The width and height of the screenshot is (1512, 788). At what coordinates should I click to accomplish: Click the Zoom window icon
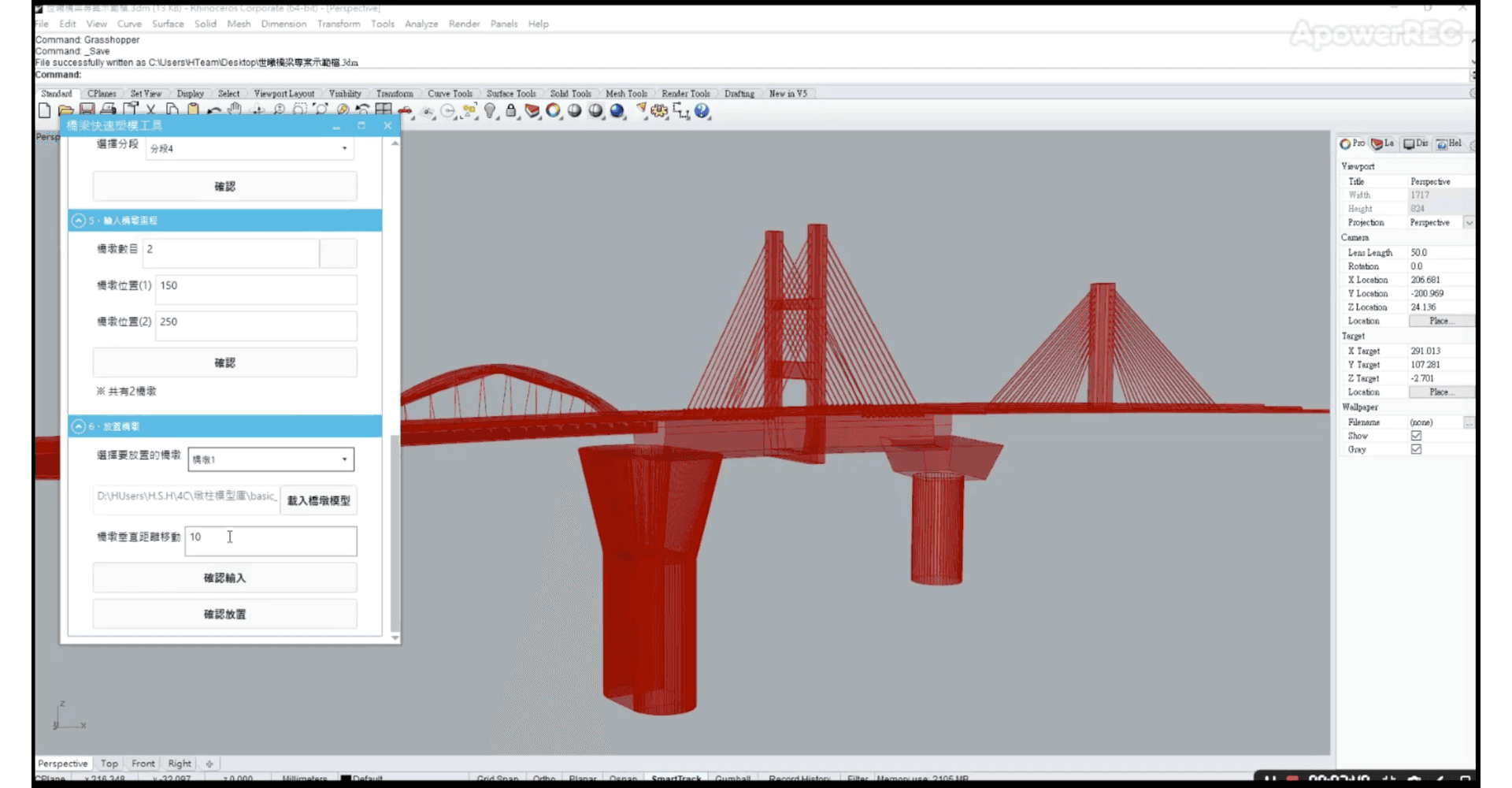[299, 110]
